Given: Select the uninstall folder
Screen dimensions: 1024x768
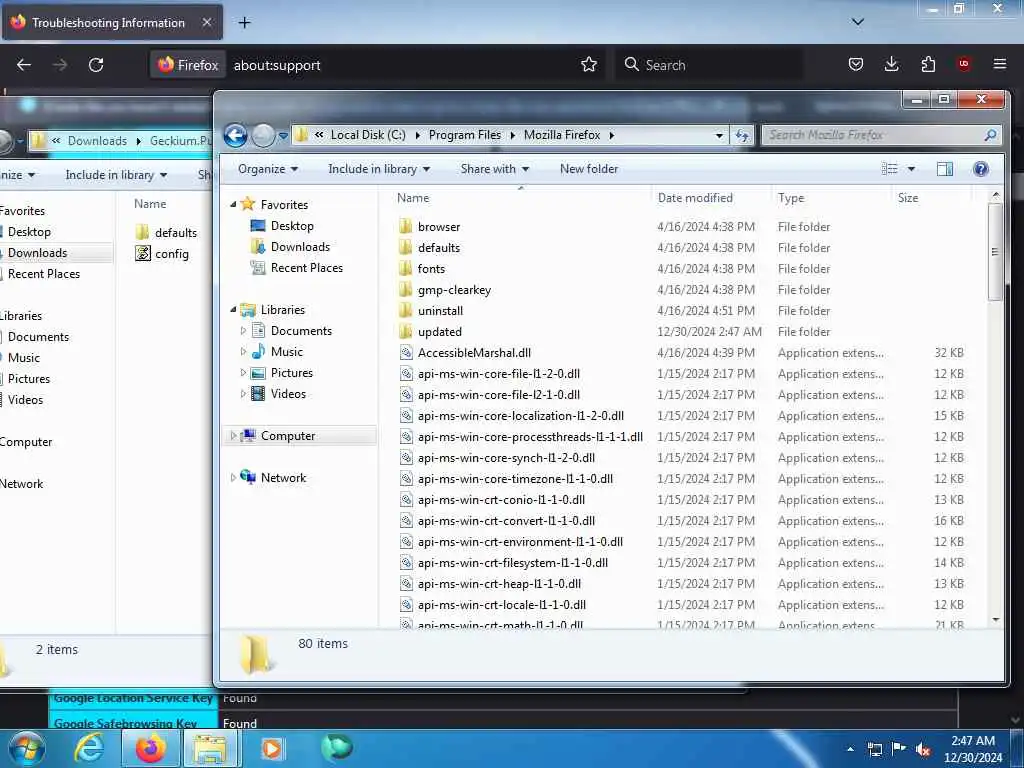Looking at the screenshot, I should point(440,311).
